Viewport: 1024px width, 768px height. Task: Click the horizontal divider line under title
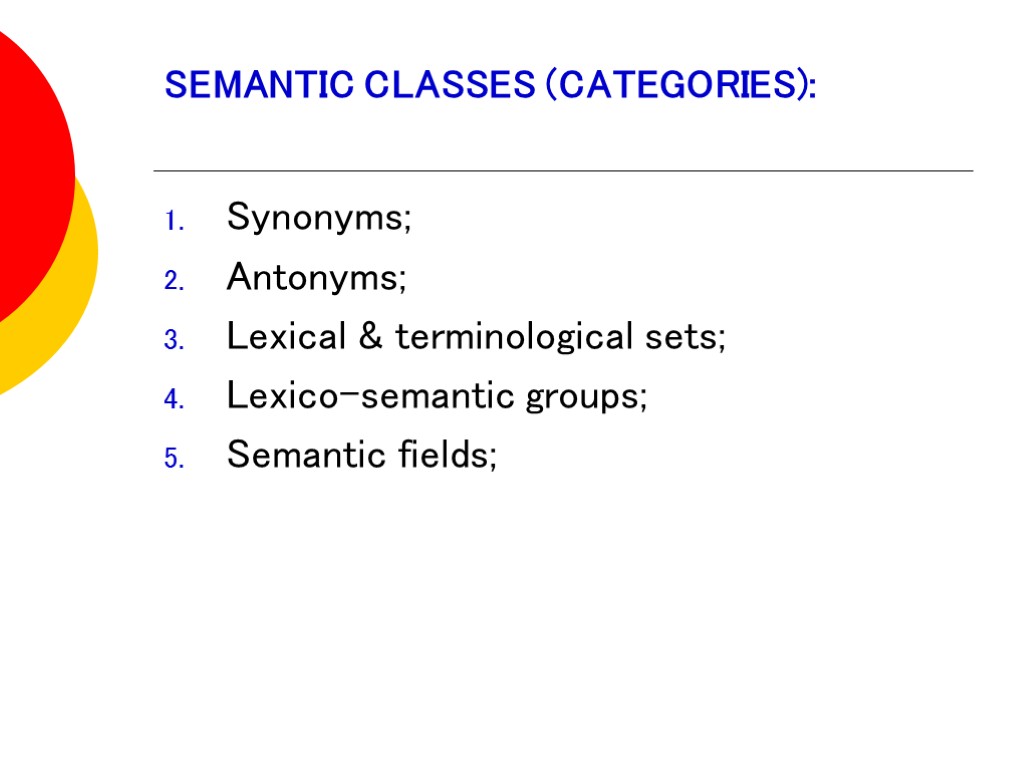coord(562,171)
